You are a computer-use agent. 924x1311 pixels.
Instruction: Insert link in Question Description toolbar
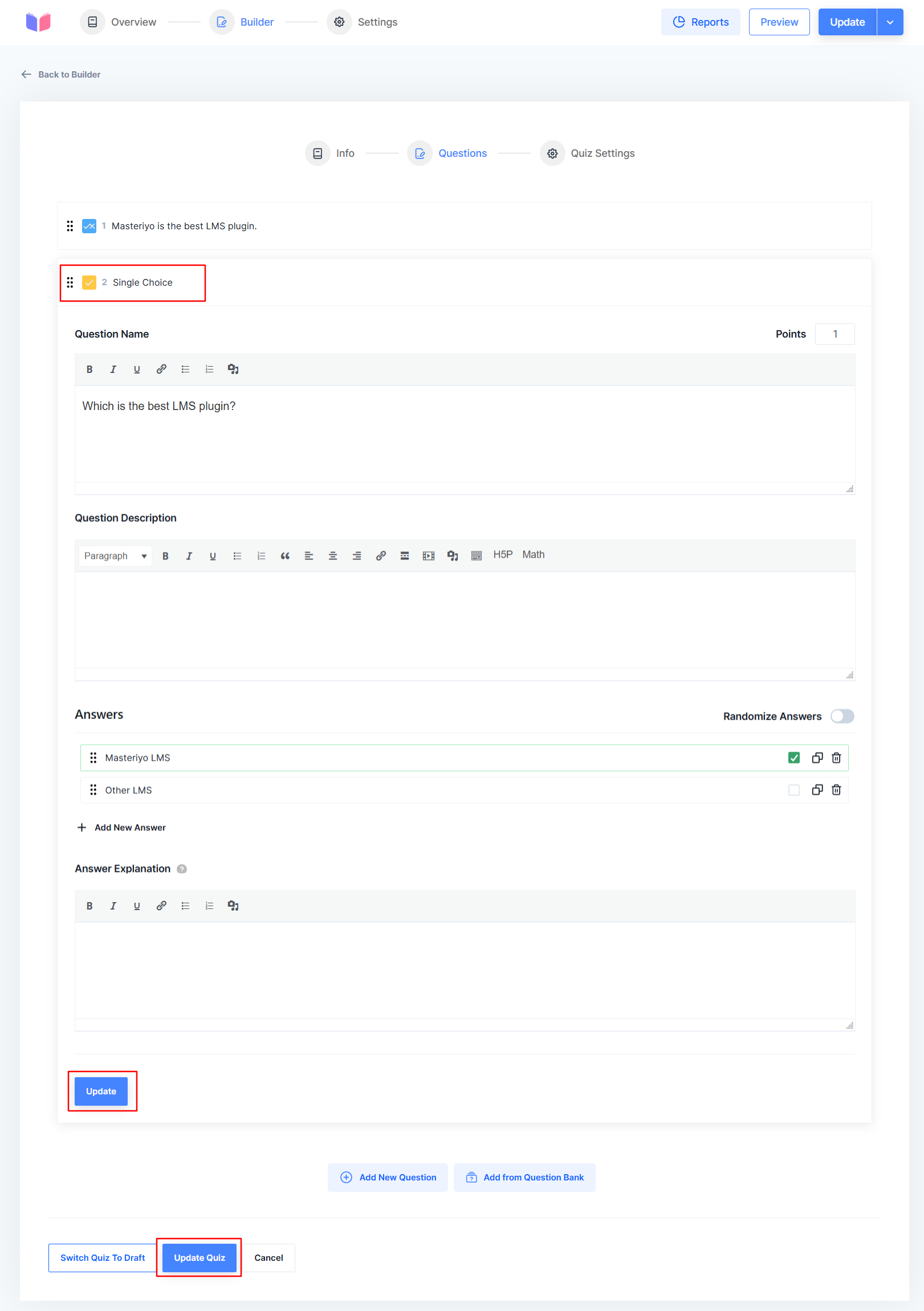tap(381, 555)
